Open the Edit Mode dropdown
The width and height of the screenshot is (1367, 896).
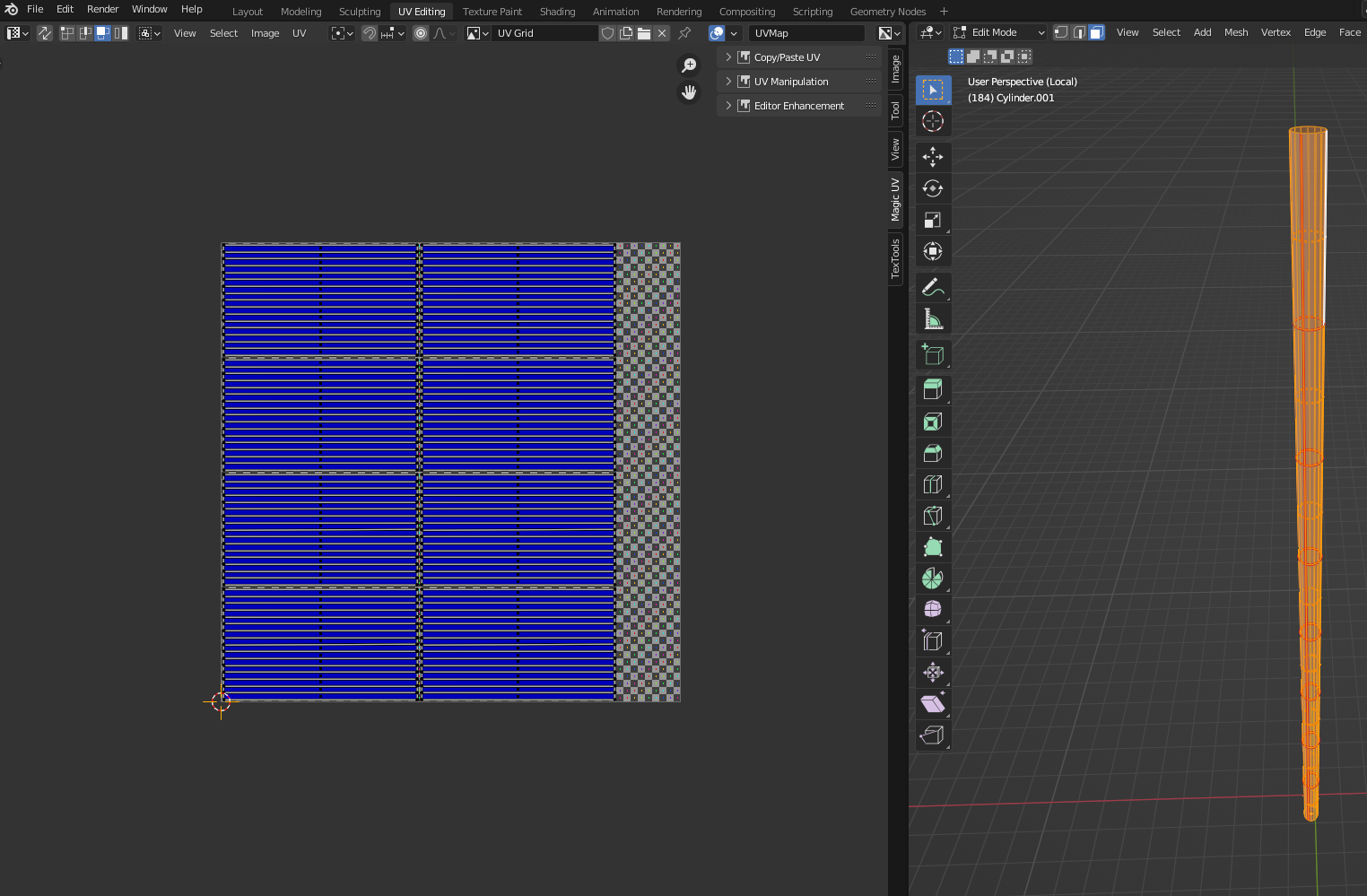tap(999, 32)
